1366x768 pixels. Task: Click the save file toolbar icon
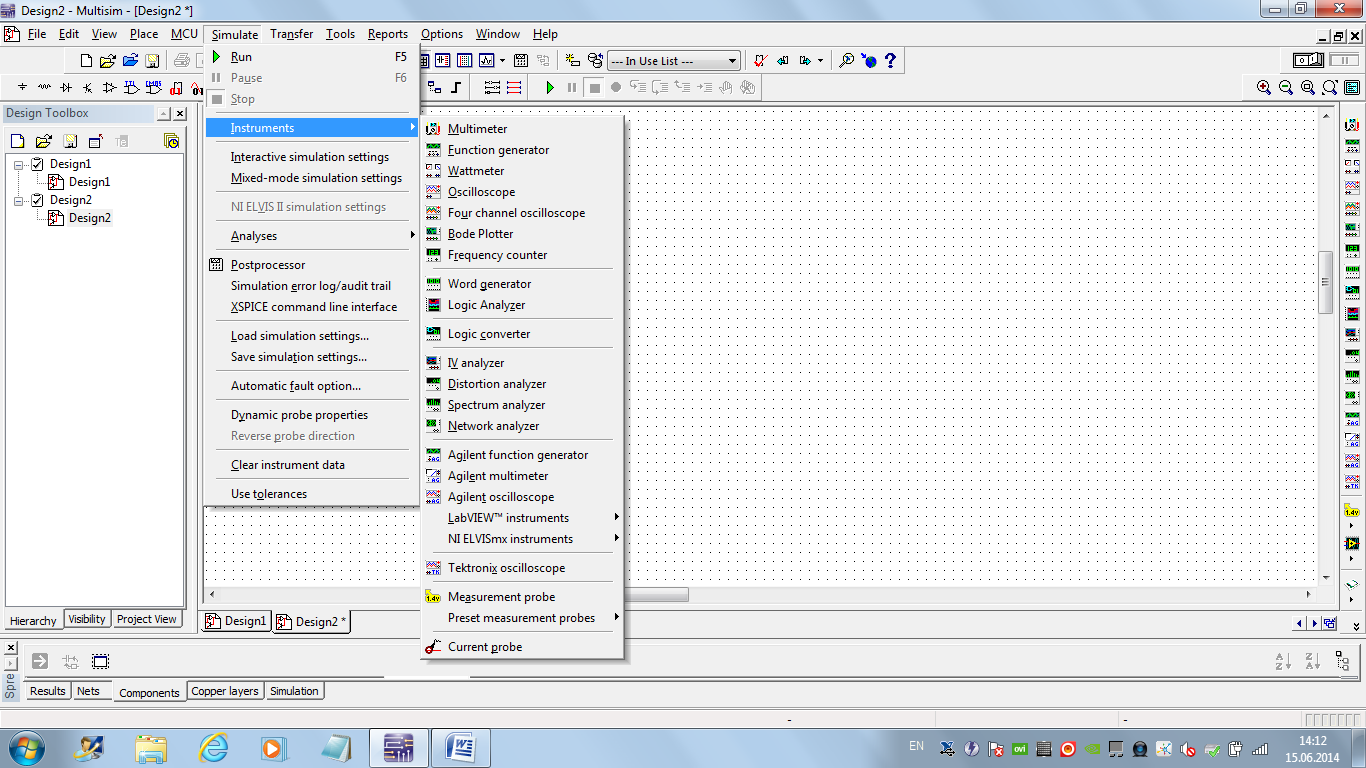(152, 61)
